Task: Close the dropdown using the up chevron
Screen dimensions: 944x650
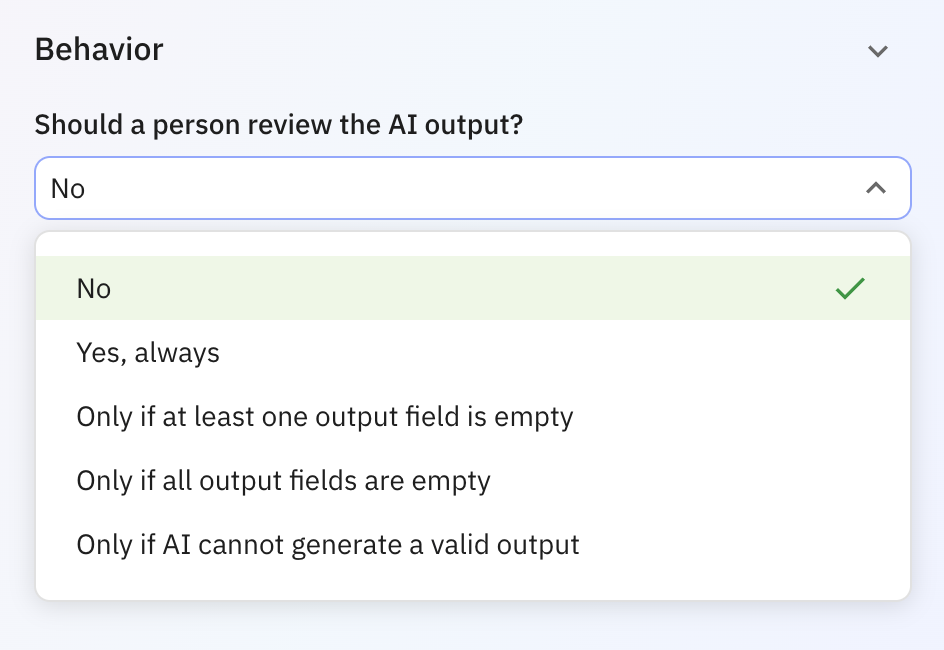Action: [876, 188]
